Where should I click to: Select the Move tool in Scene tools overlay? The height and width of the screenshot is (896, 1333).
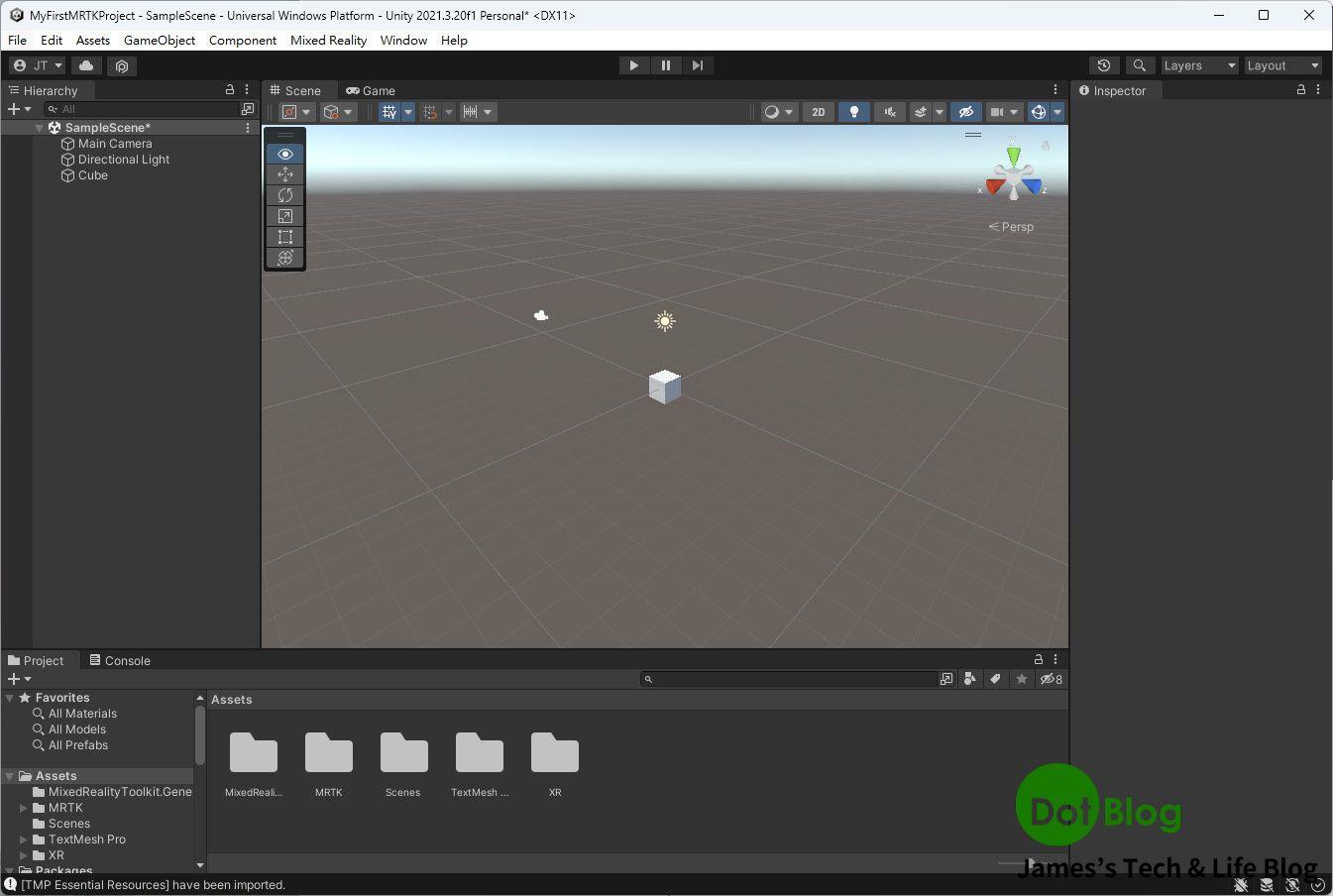point(284,174)
